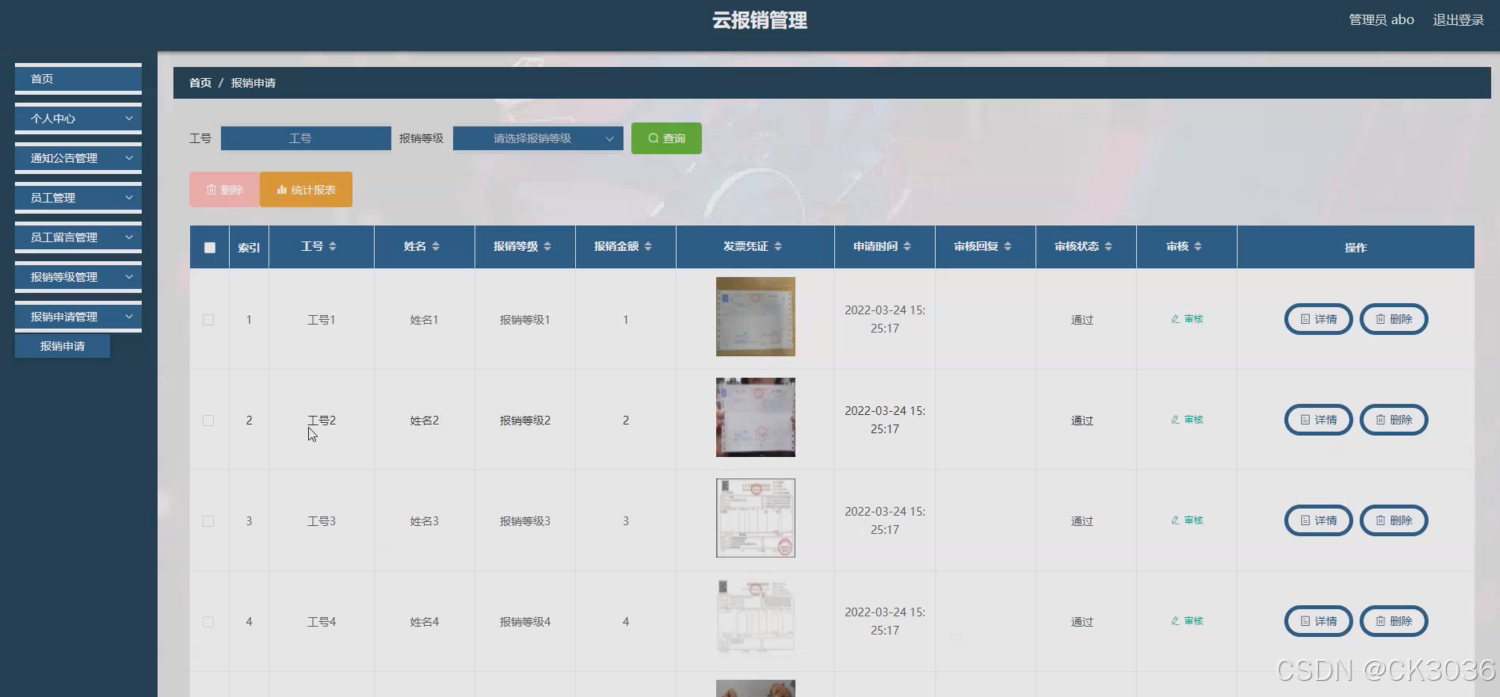Click the 报销等级2 cell
Screen dimensions: 1500x697
[x=525, y=420]
